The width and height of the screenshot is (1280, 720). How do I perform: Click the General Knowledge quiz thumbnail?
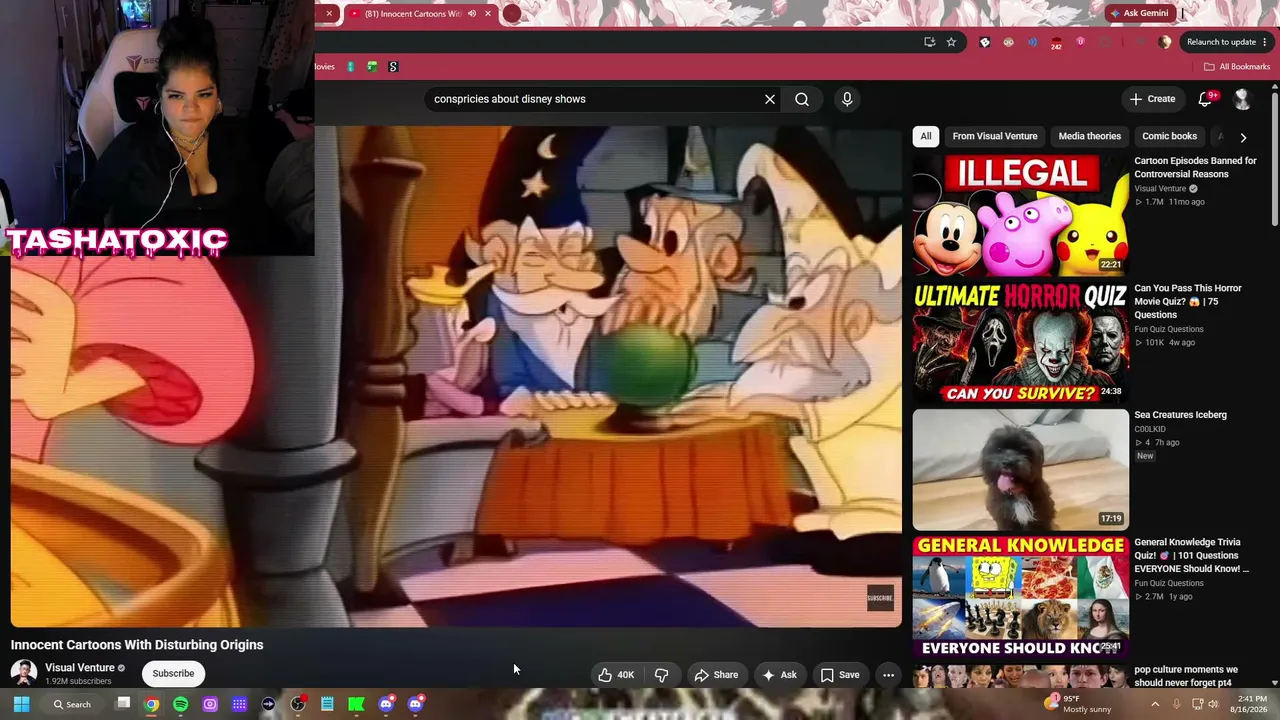(1020, 597)
